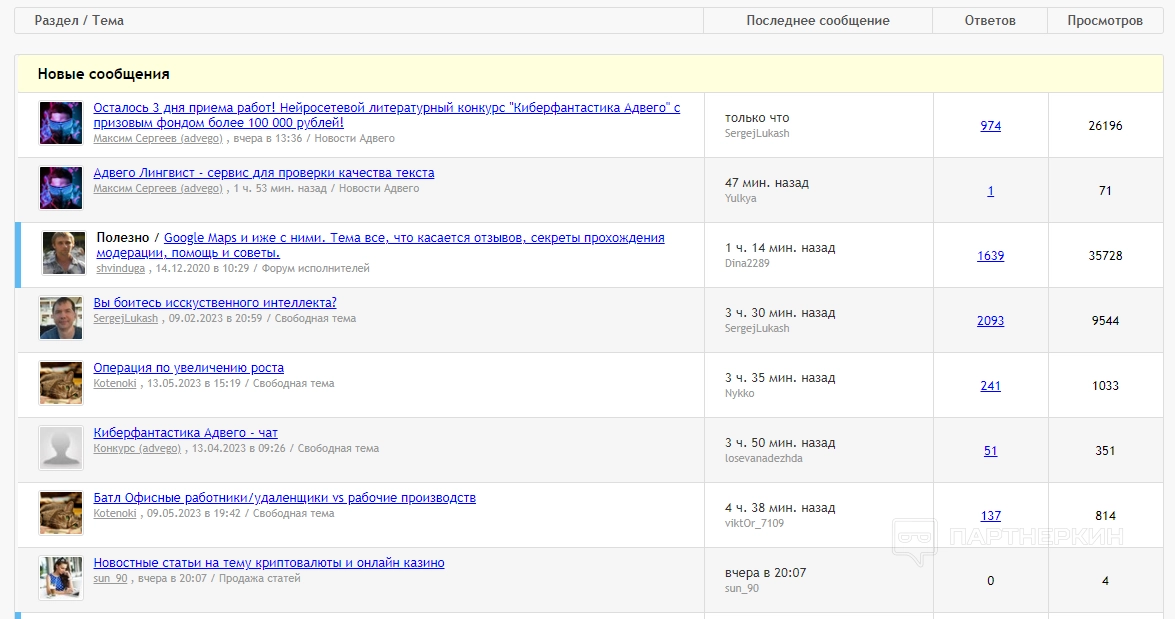
Task: Click cat avatar beside Операция по увеличению роста
Action: [x=60, y=383]
